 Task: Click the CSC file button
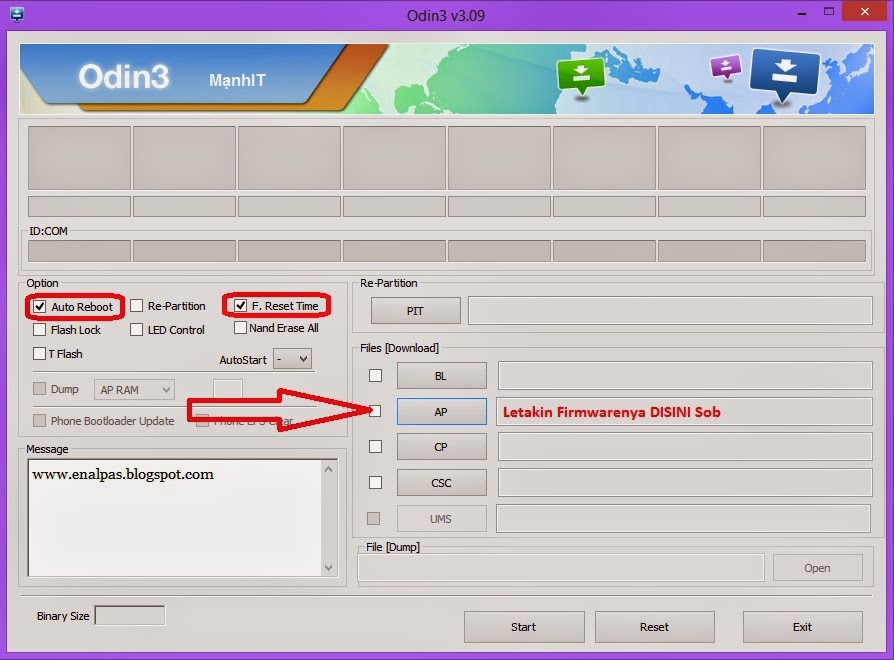[x=442, y=483]
